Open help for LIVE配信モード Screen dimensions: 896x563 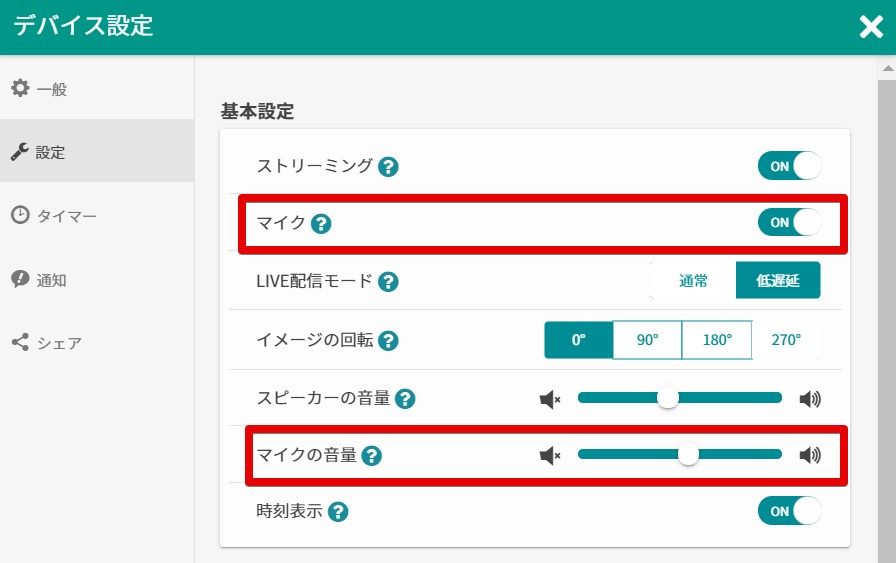388,282
